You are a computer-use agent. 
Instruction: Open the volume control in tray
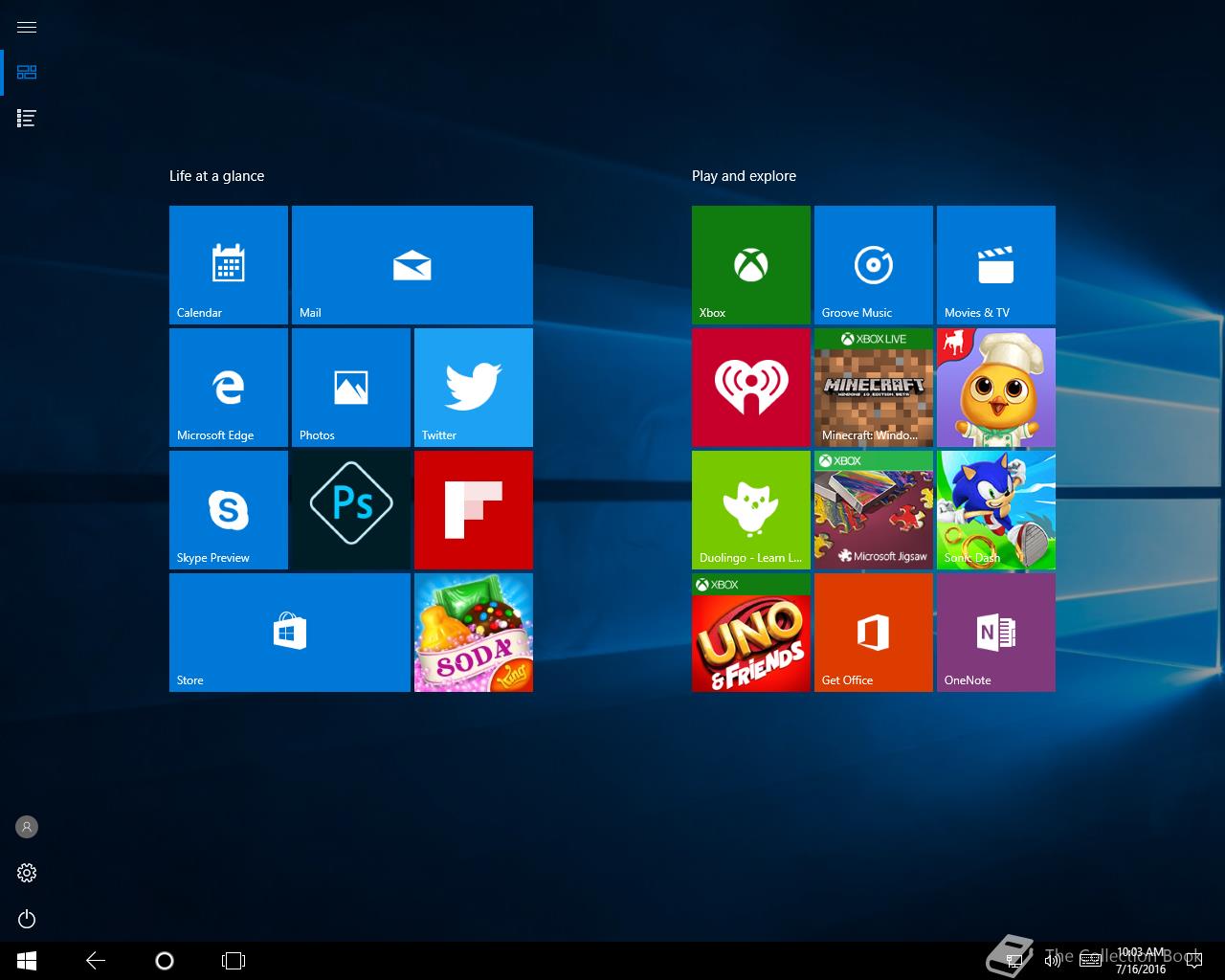point(1052,961)
